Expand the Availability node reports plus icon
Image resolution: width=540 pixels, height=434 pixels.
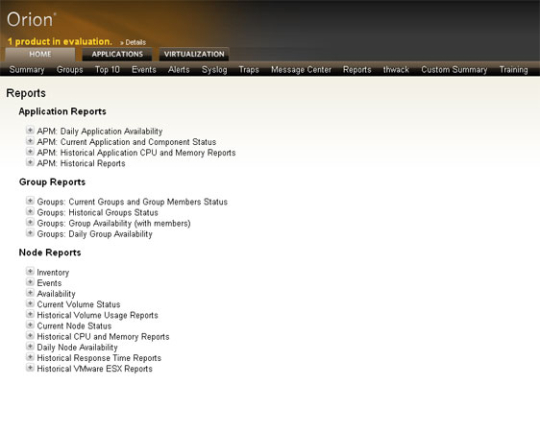coord(30,293)
